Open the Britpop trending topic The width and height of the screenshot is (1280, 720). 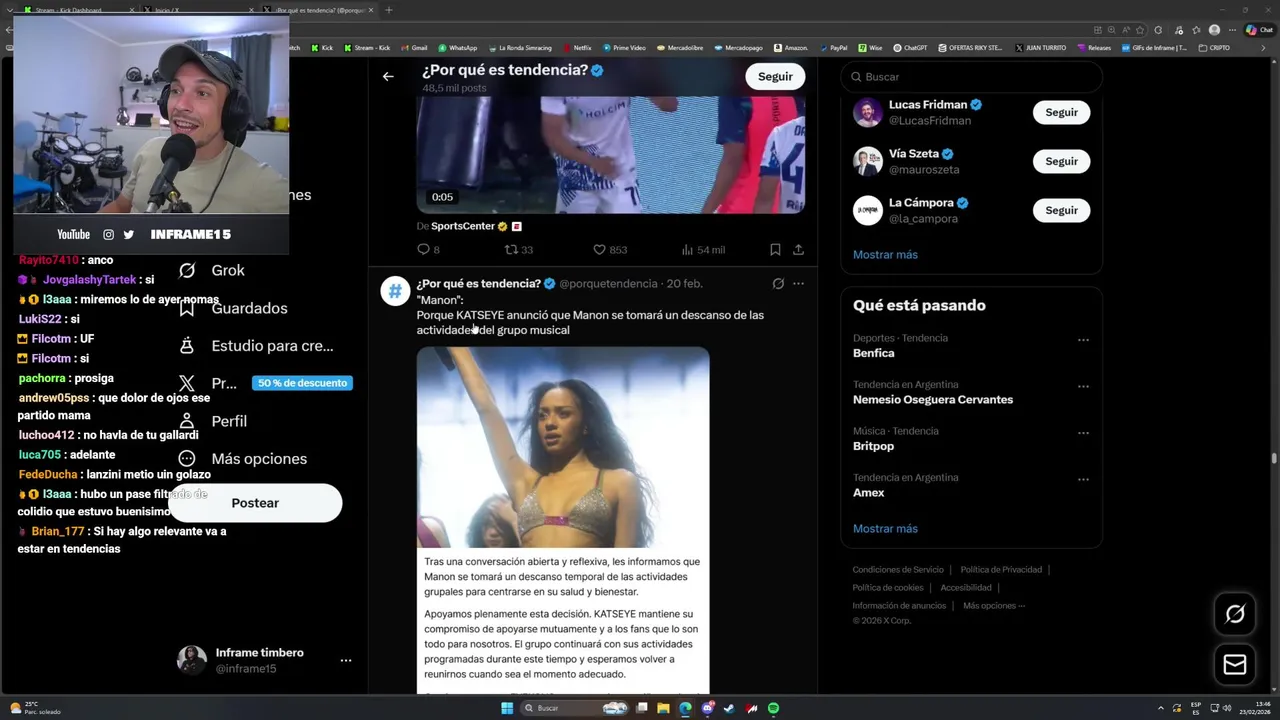click(x=873, y=446)
